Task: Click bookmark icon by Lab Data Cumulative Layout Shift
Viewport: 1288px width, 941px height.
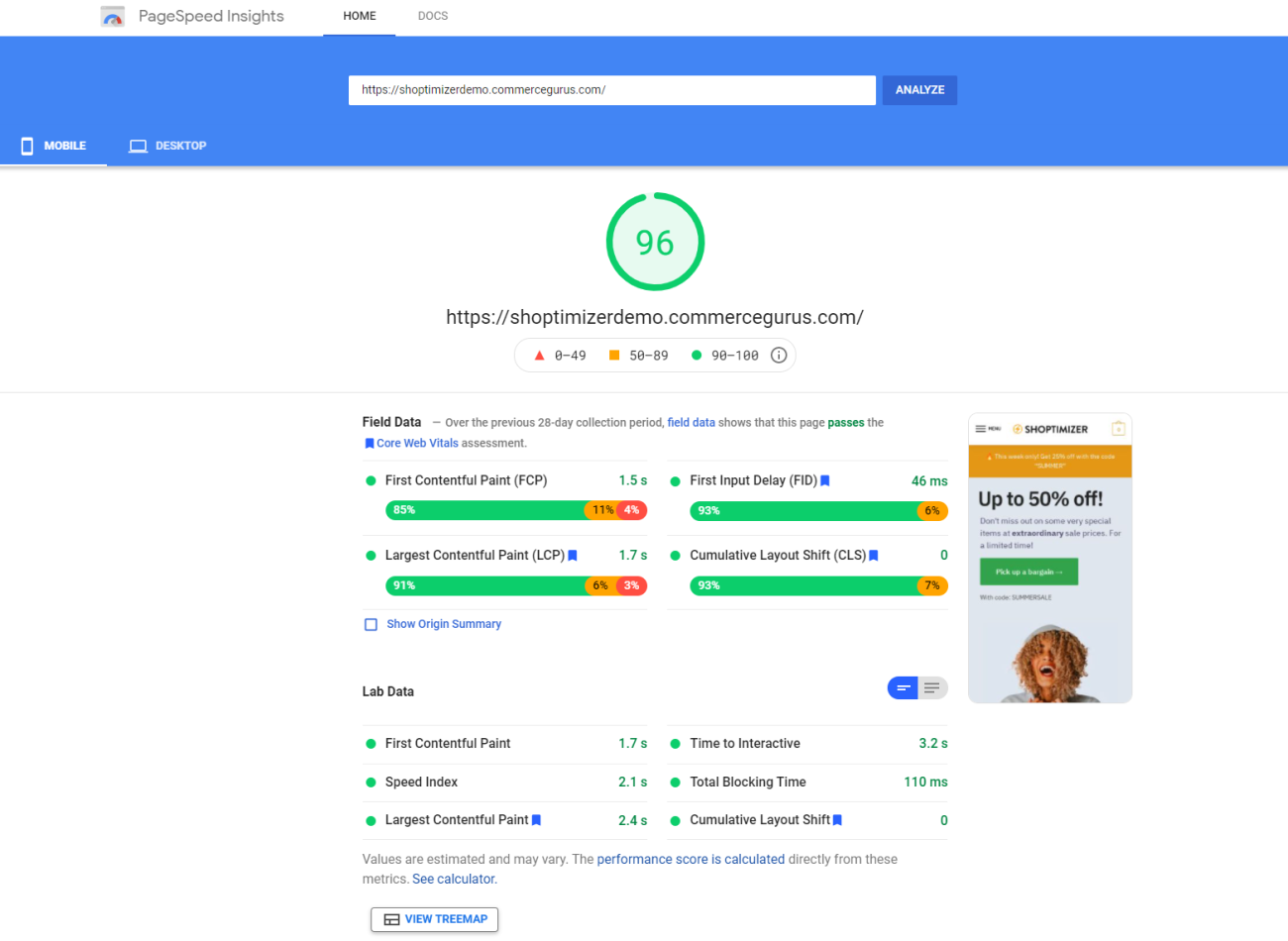Action: [x=838, y=820]
